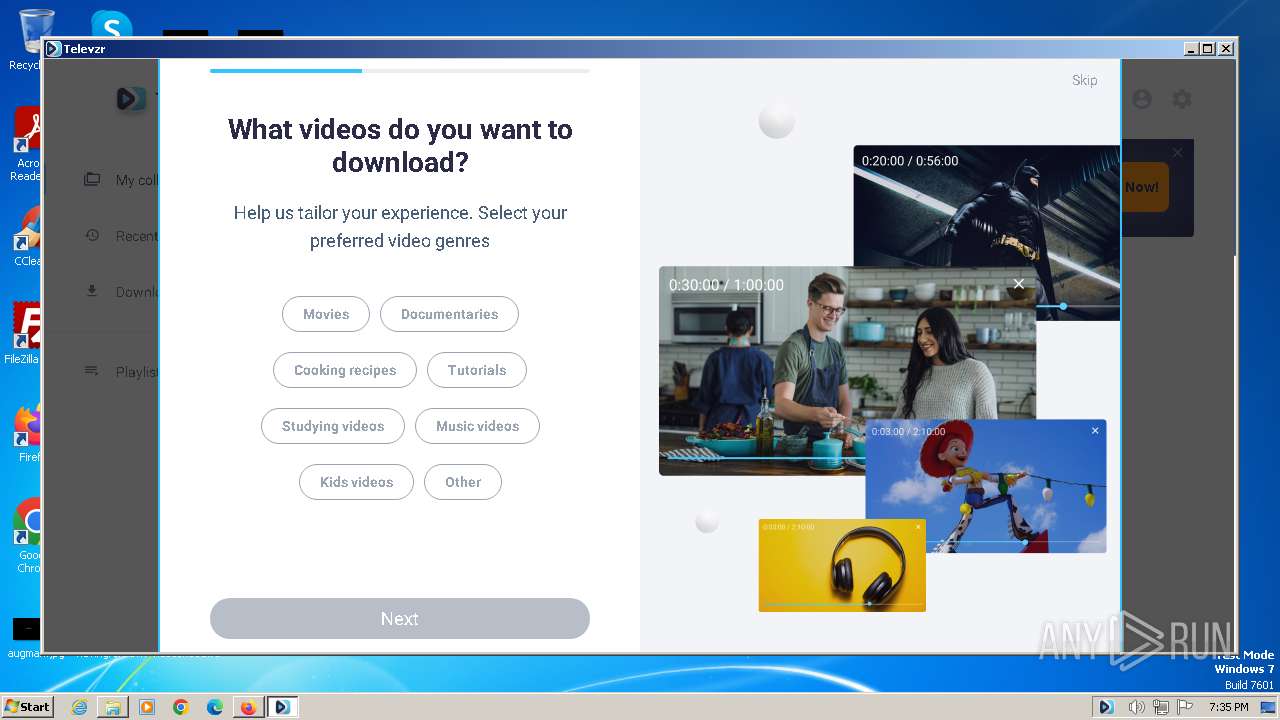Launch Internet Explorer from the taskbar
This screenshot has width=1280, height=720.
[79, 707]
